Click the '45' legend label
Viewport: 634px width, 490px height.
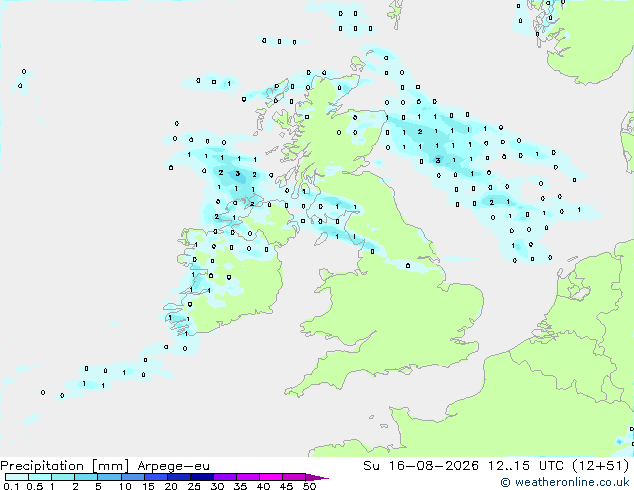click(x=286, y=486)
